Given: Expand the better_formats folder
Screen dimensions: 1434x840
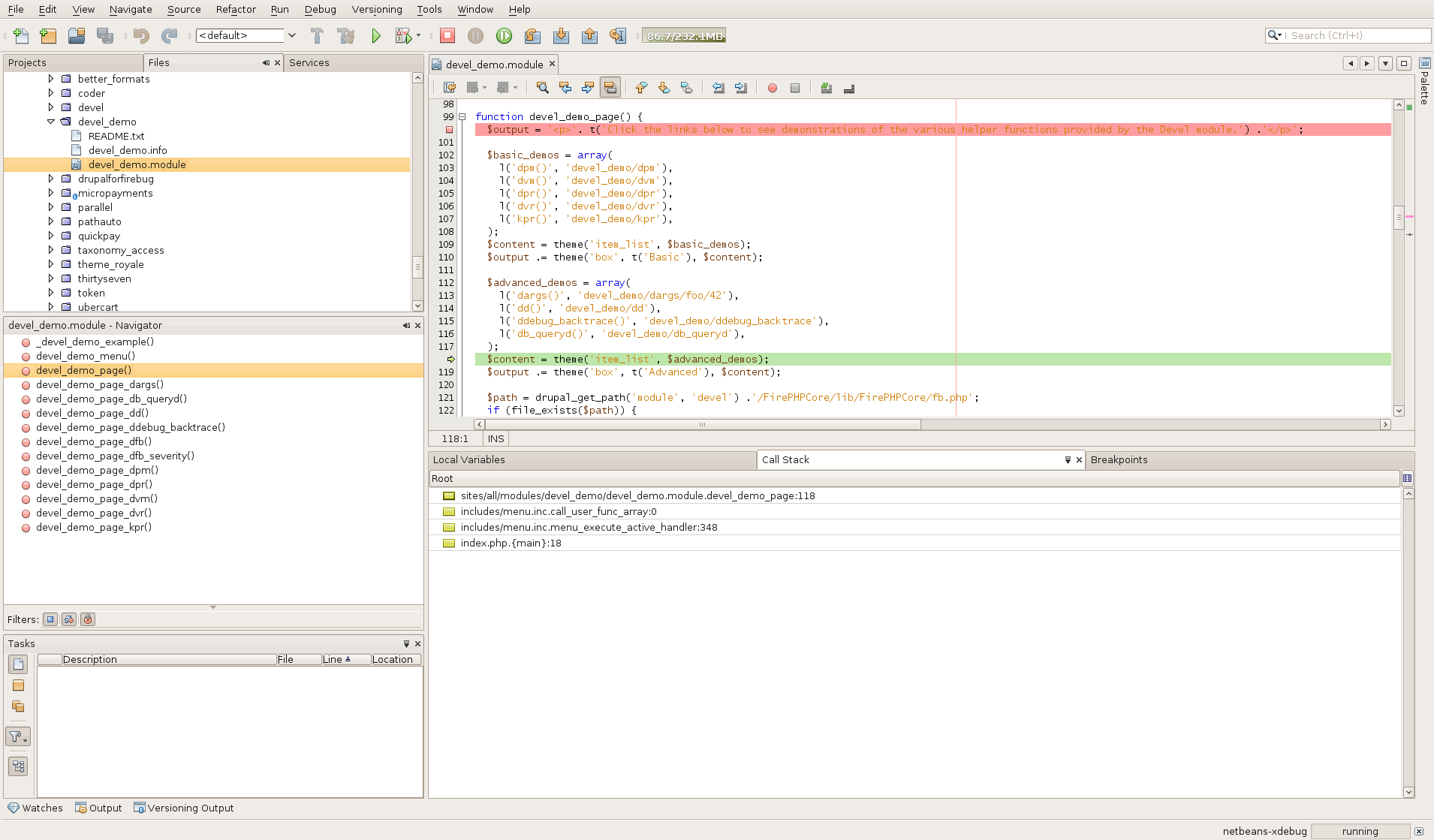Looking at the screenshot, I should coord(51,79).
